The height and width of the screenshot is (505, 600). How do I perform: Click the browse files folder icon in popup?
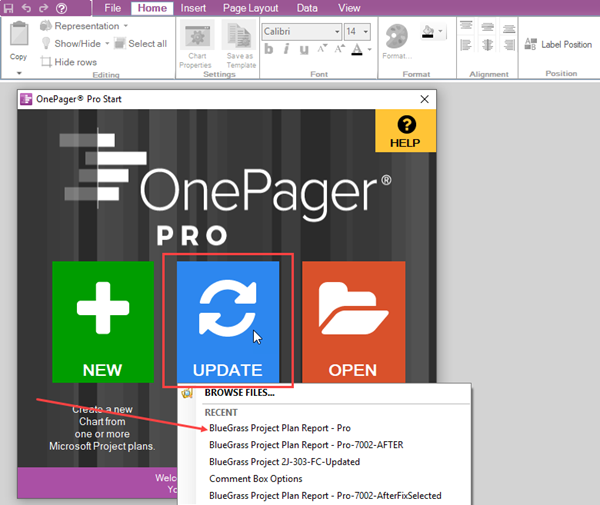coord(187,393)
